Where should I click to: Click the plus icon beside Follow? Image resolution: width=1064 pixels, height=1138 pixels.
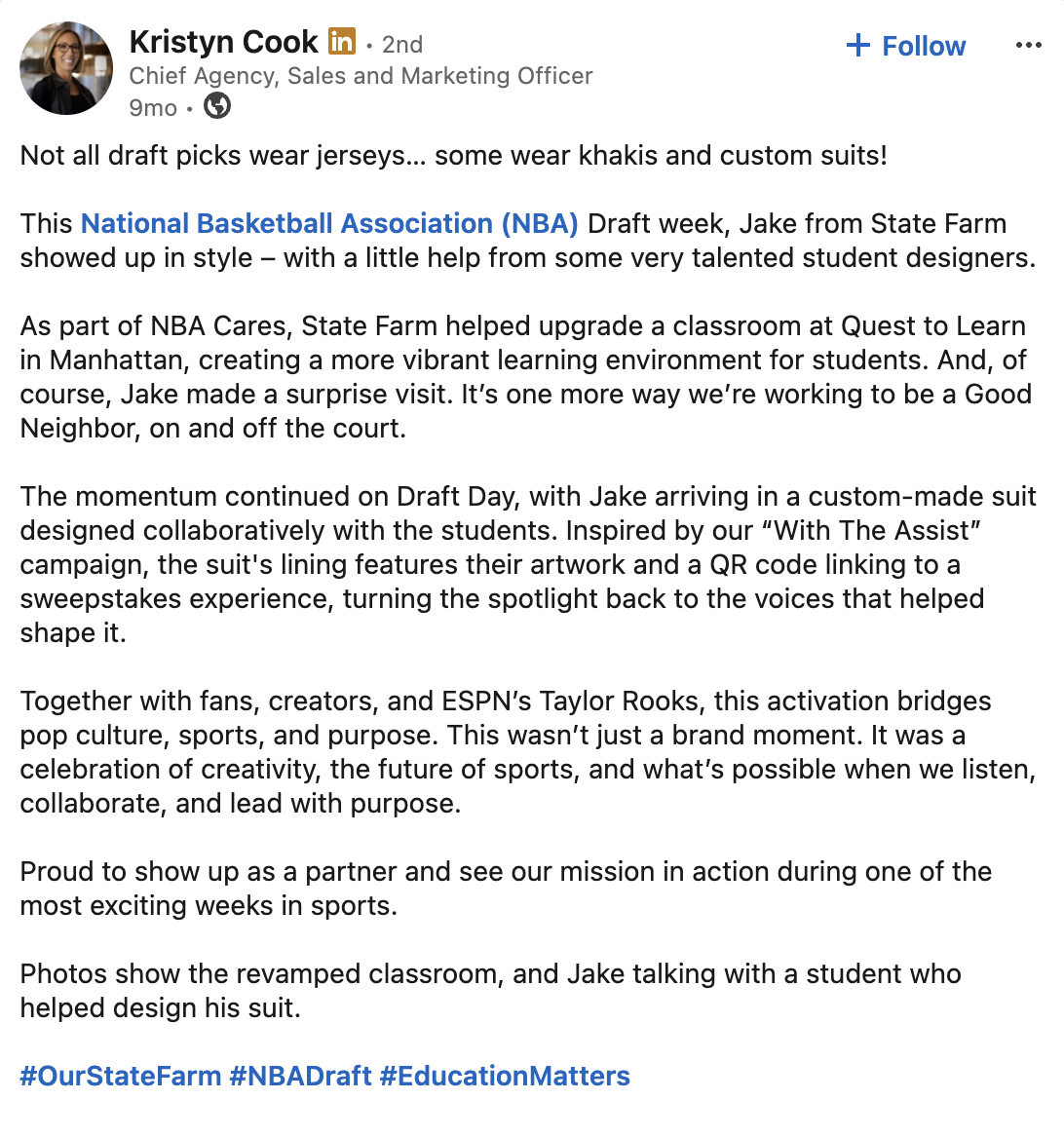pos(857,45)
